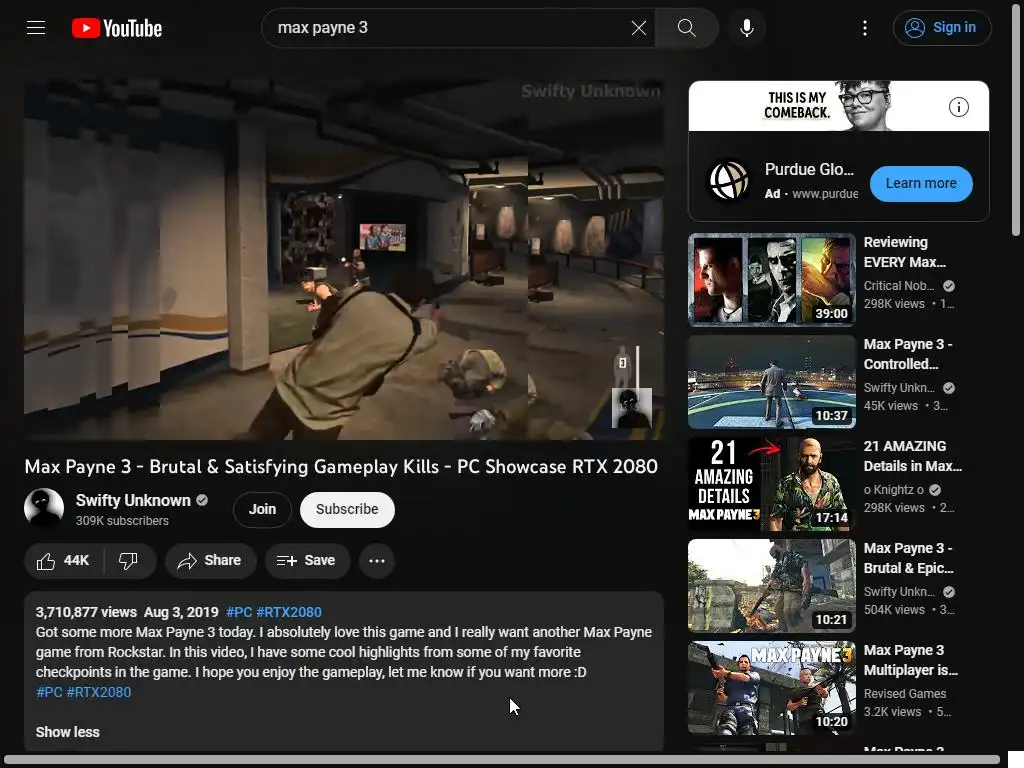Clear the search box with X
The height and width of the screenshot is (768, 1024).
tap(639, 27)
